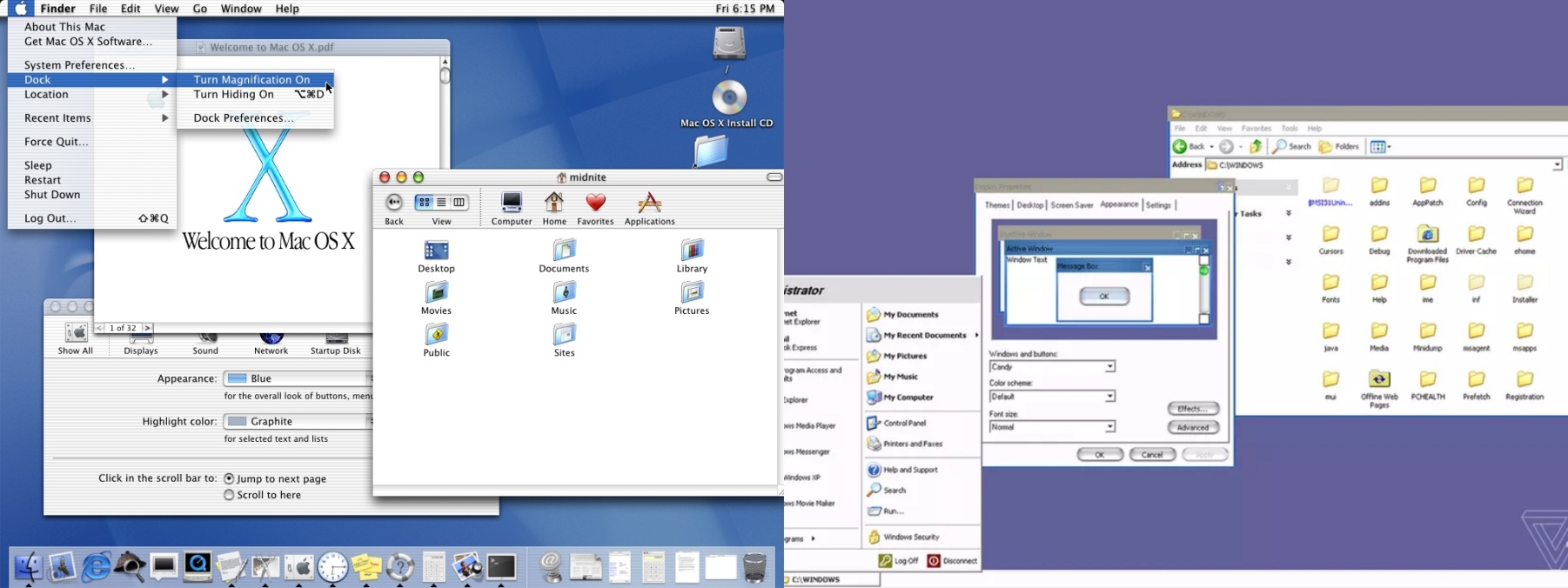Viewport: 1568px width, 588px height.
Task: Expand My Recent Documents submenu
Action: click(x=922, y=336)
